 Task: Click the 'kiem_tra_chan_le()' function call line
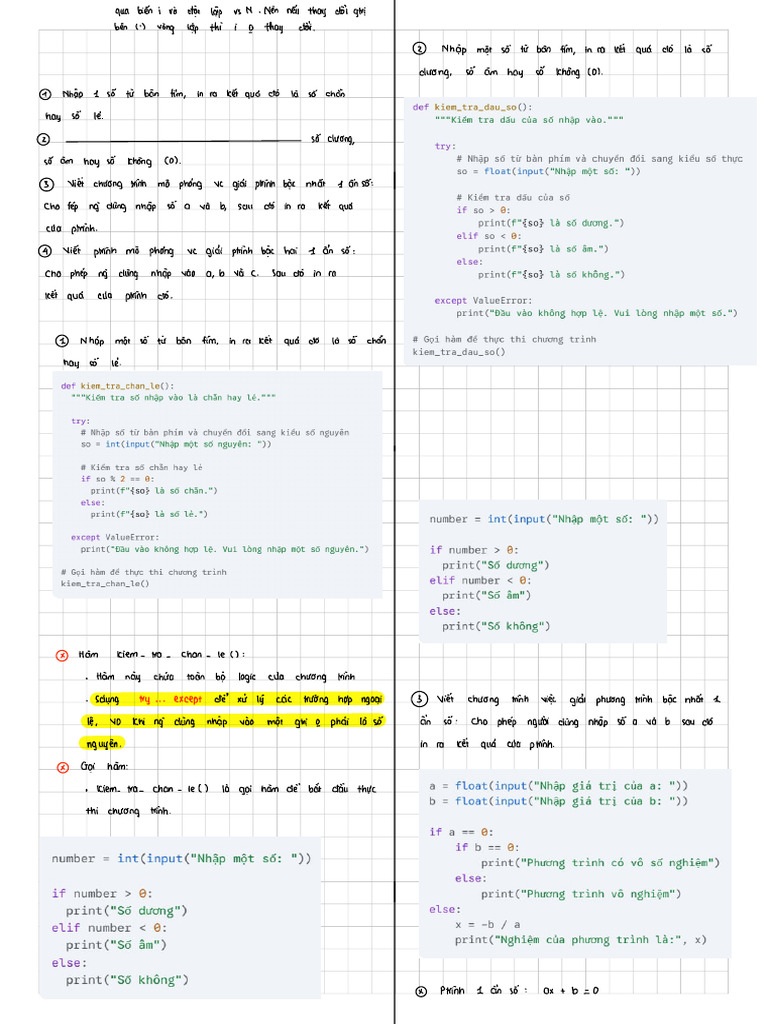(104, 583)
